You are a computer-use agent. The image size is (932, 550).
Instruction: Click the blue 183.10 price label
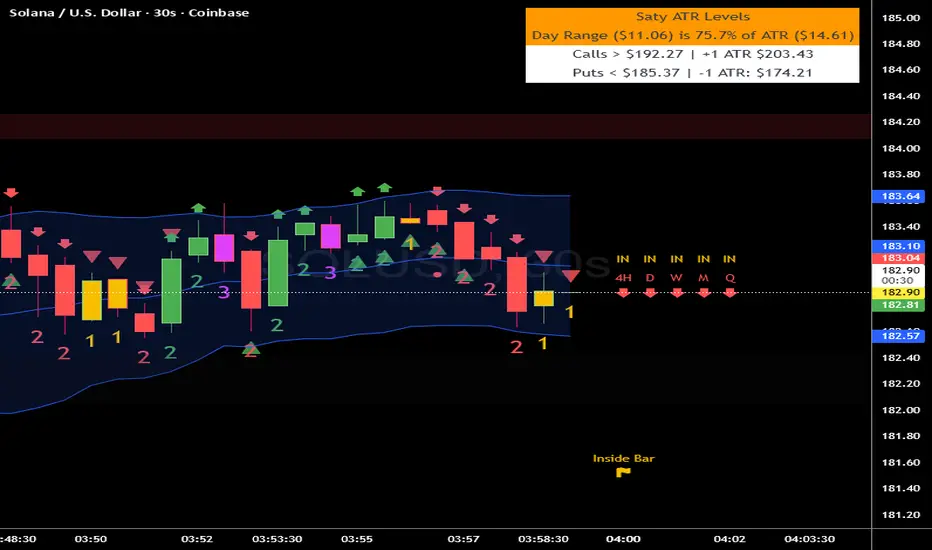click(898, 246)
